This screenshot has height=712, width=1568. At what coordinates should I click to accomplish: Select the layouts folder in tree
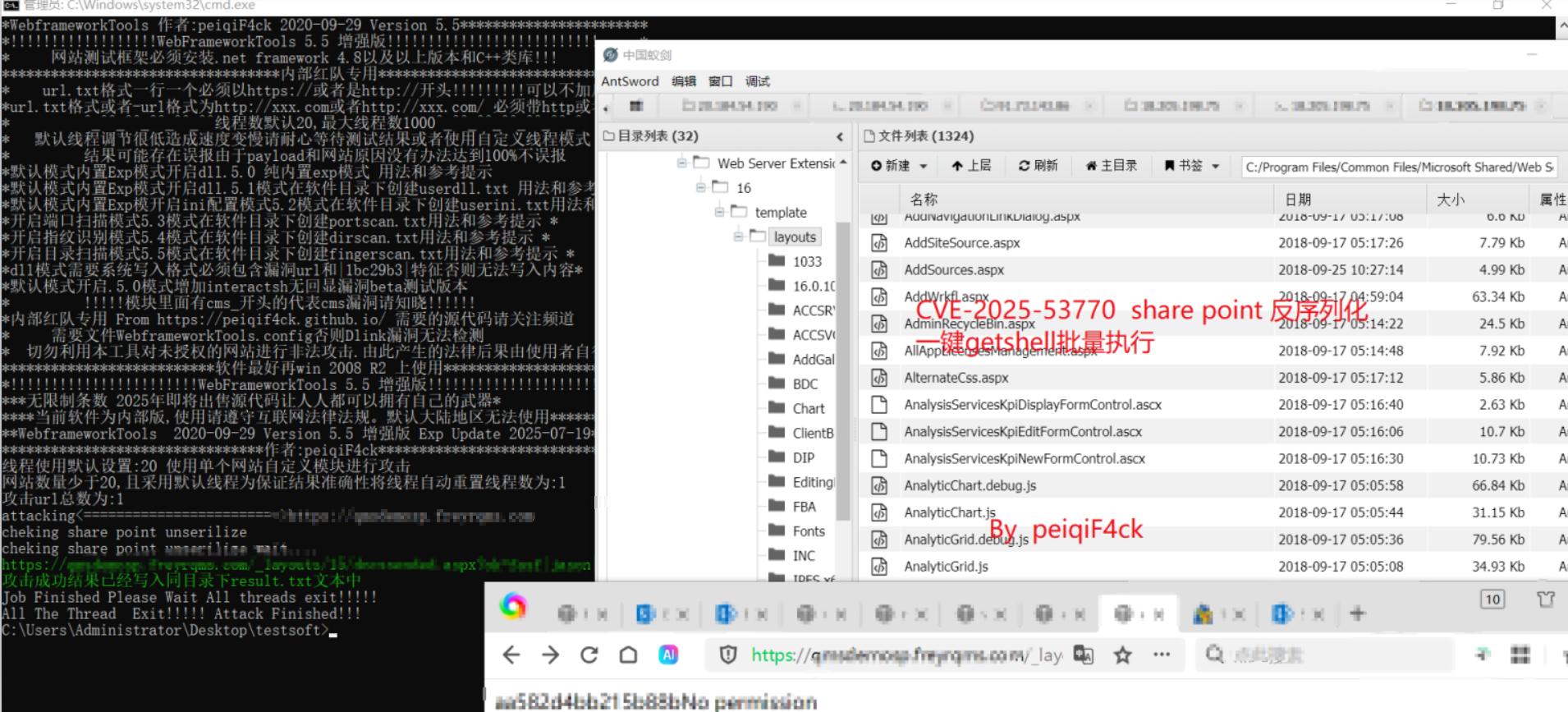pos(795,237)
